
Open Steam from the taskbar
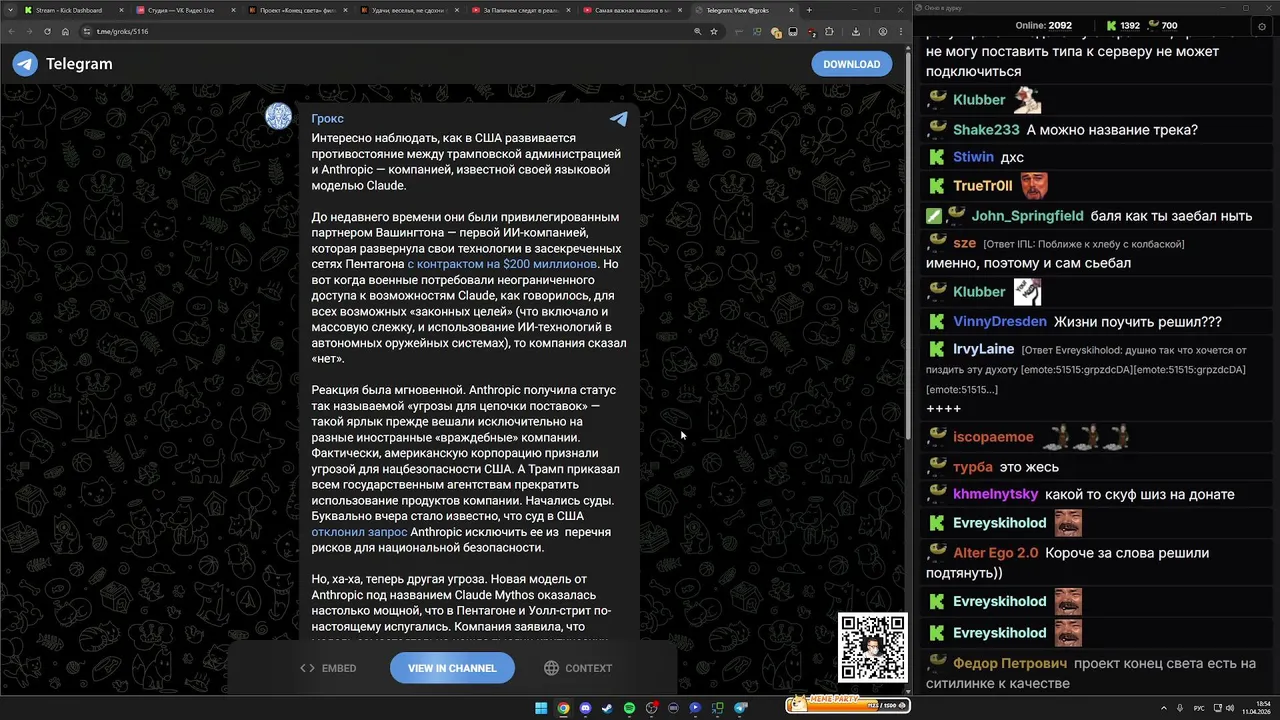(x=607, y=708)
